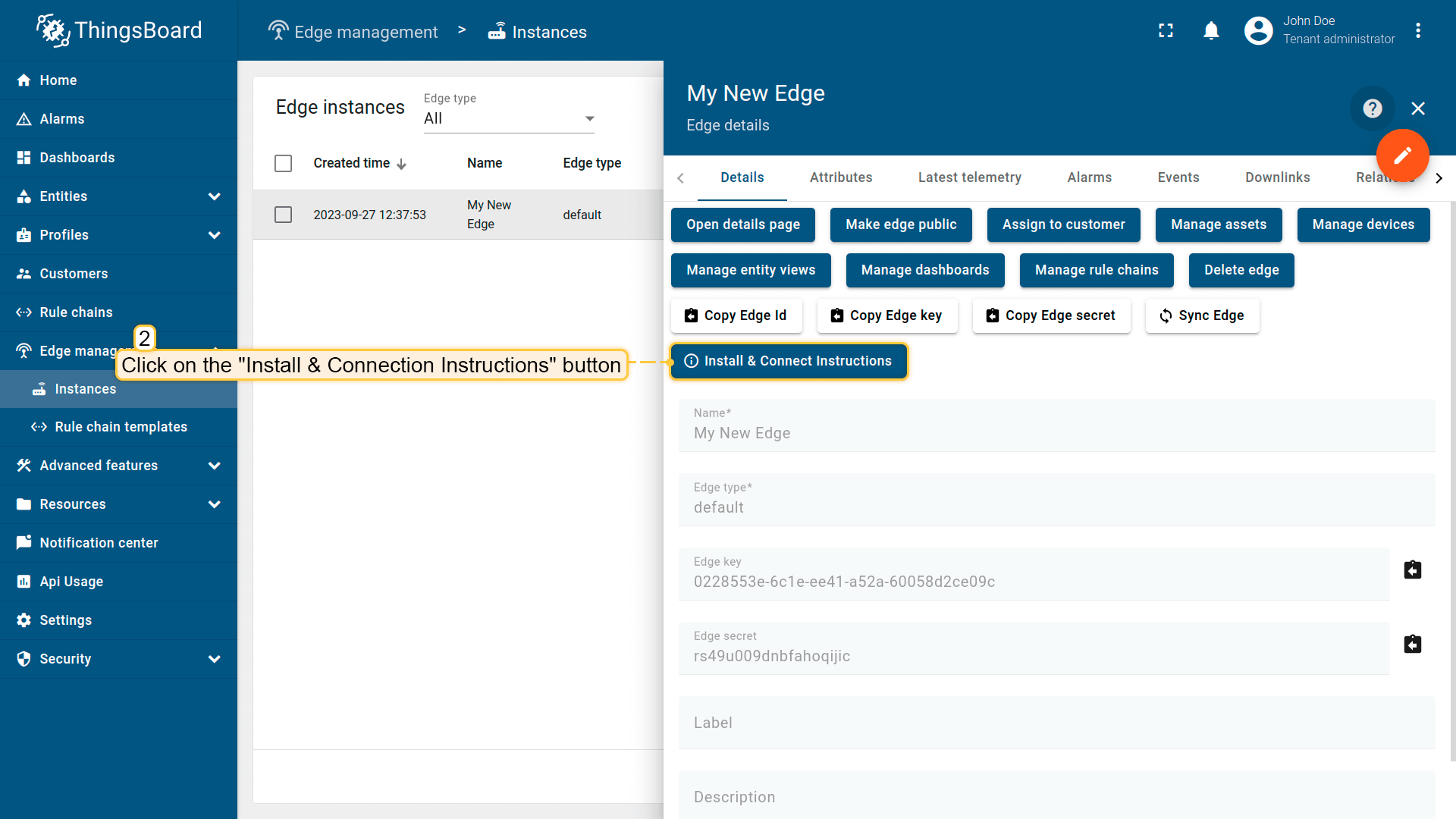Check the My New Edge row checkbox
This screenshot has height=819, width=1456.
point(283,215)
